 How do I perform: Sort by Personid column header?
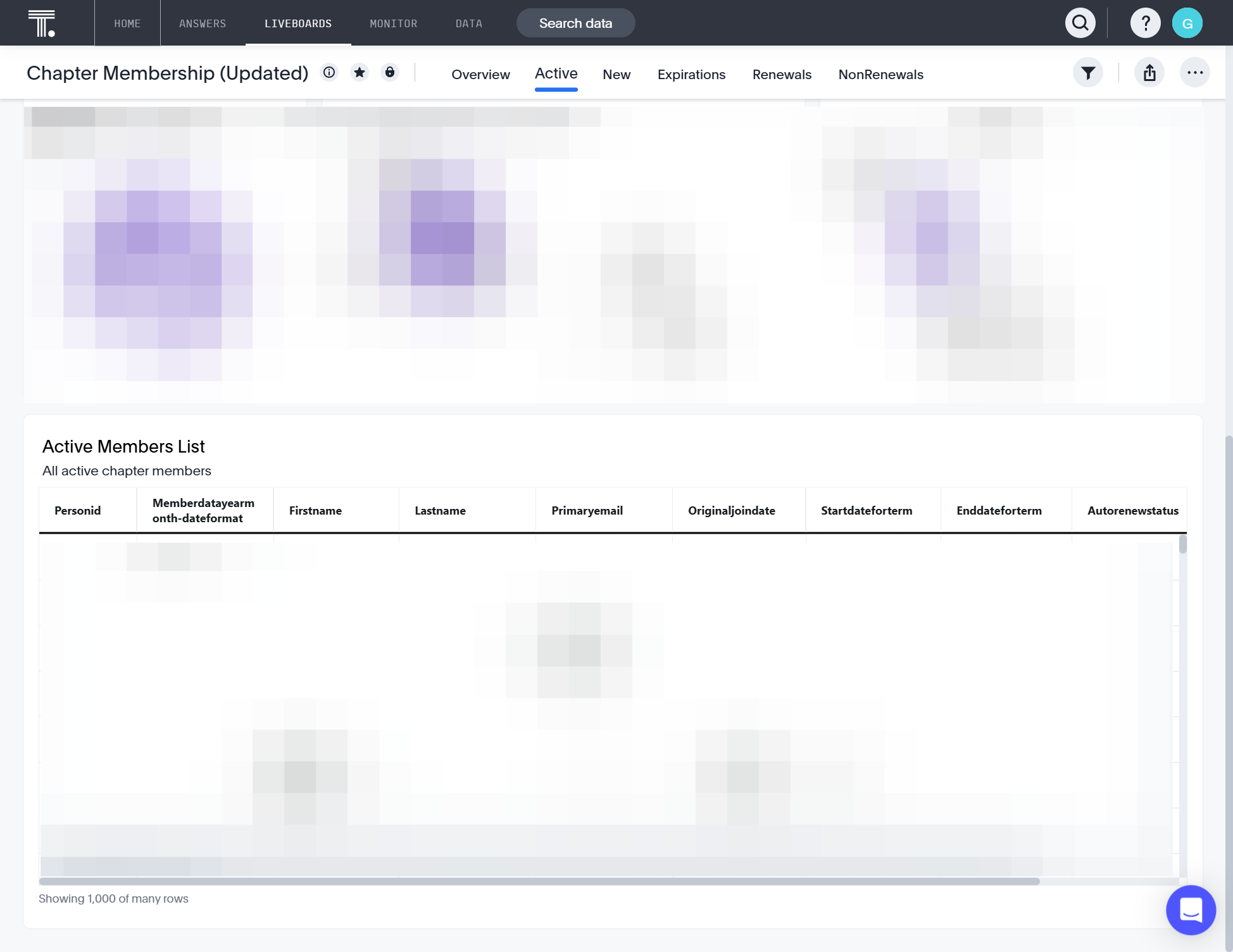(x=88, y=511)
